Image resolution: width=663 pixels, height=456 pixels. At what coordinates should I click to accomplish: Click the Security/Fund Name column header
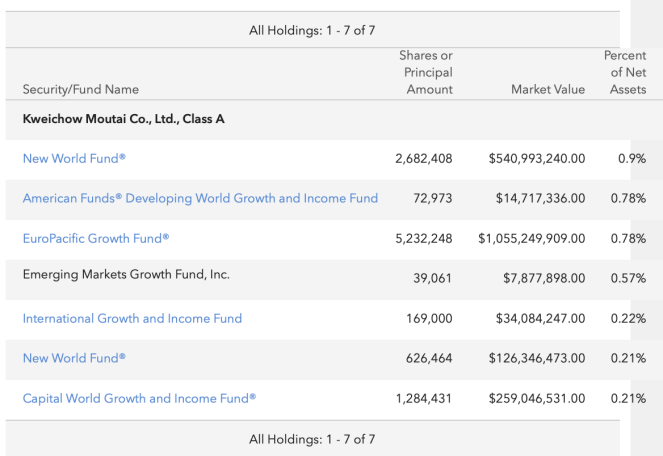(x=81, y=89)
